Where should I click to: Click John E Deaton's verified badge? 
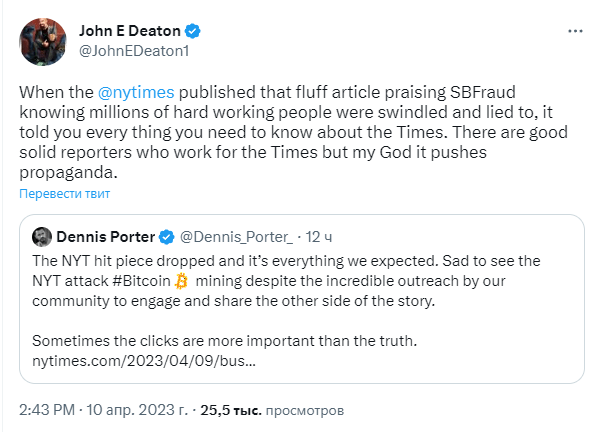pos(193,31)
